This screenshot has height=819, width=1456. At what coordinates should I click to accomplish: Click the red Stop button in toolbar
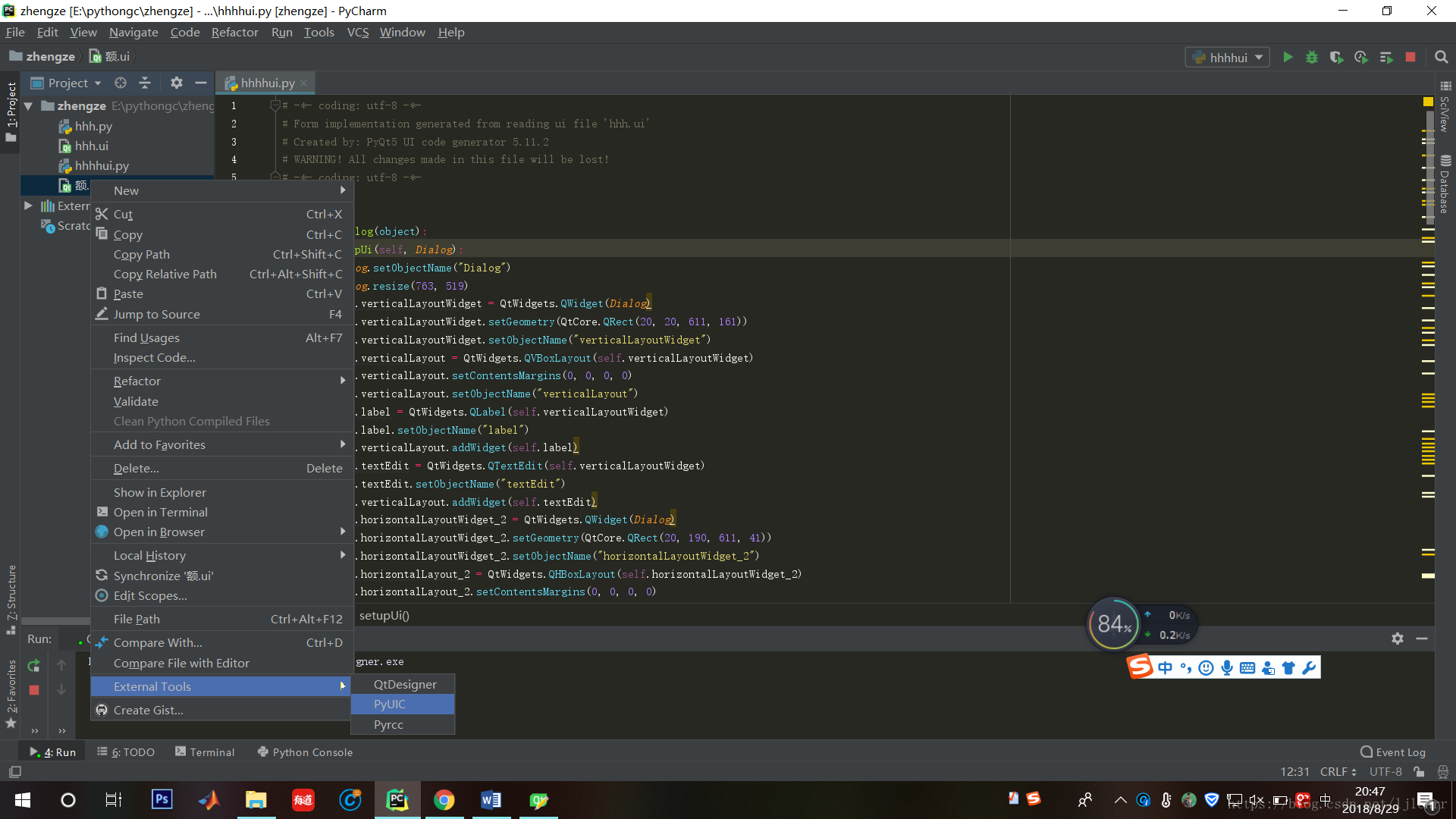[1410, 57]
